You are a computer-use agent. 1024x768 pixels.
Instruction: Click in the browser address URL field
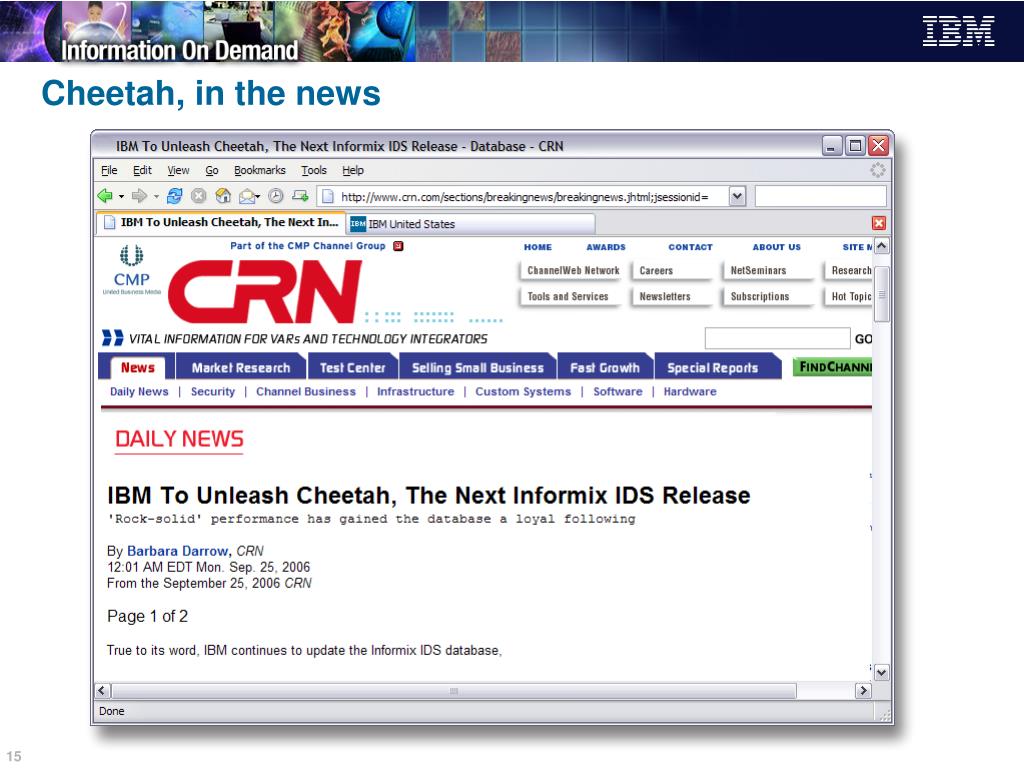click(522, 197)
